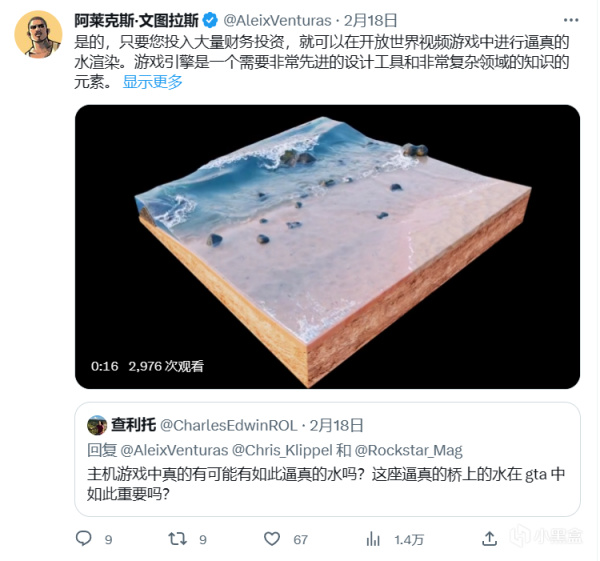This screenshot has height=561, width=600.
Task: Open @Rockstar_Mag mention link
Action: point(409,450)
